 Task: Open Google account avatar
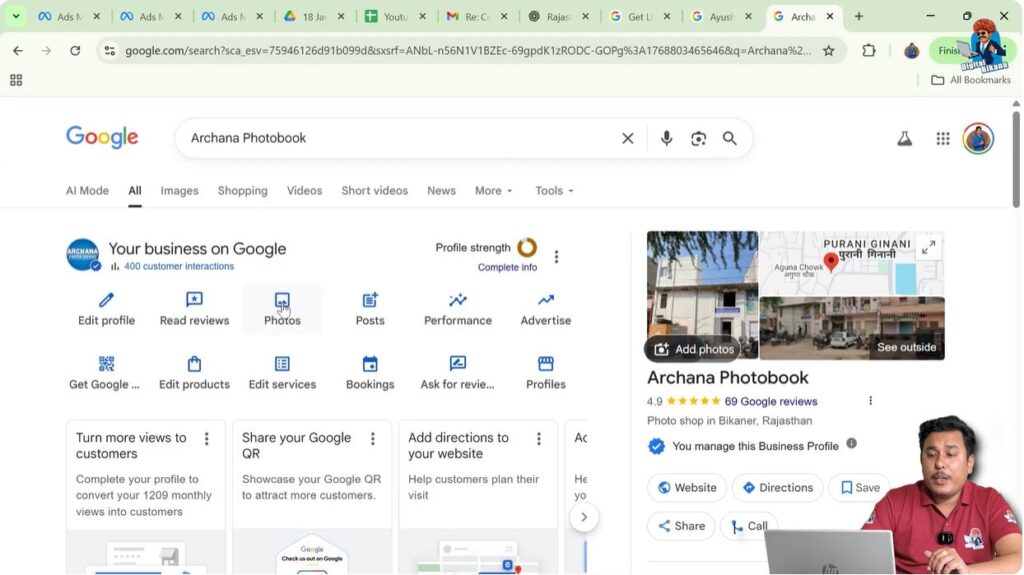click(x=978, y=139)
